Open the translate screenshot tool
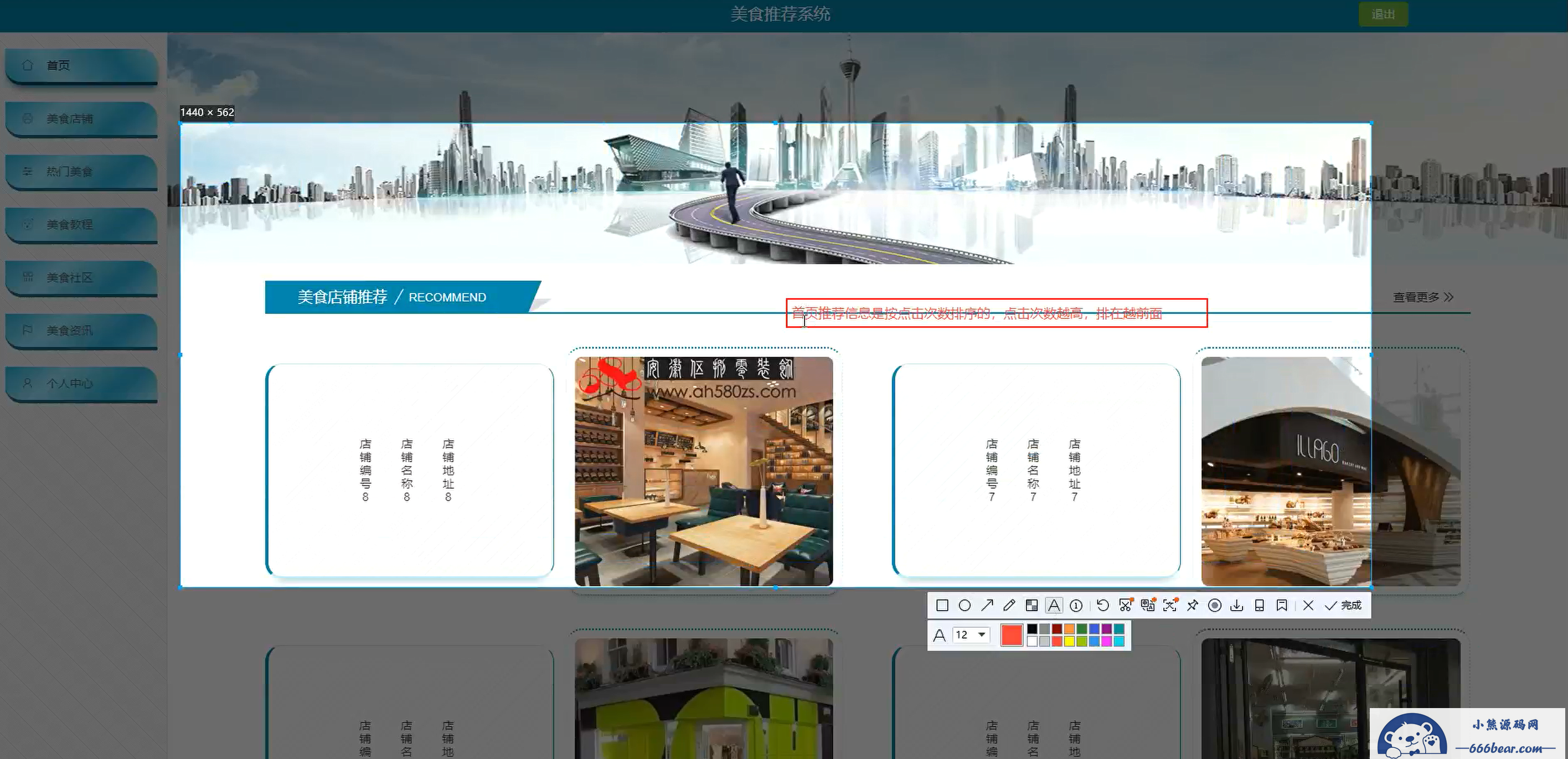This screenshot has width=1568, height=759. pos(1147,605)
